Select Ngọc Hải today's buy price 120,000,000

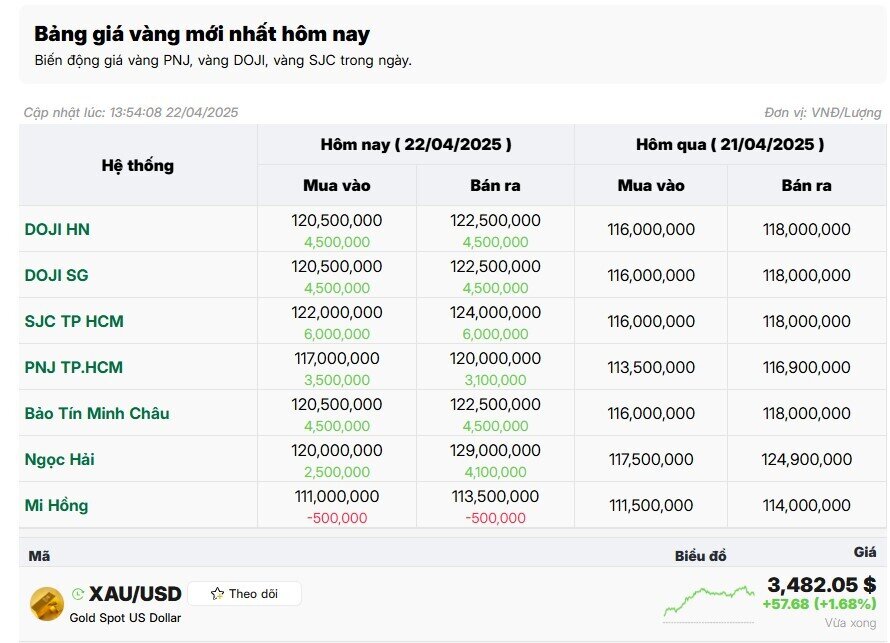point(337,450)
